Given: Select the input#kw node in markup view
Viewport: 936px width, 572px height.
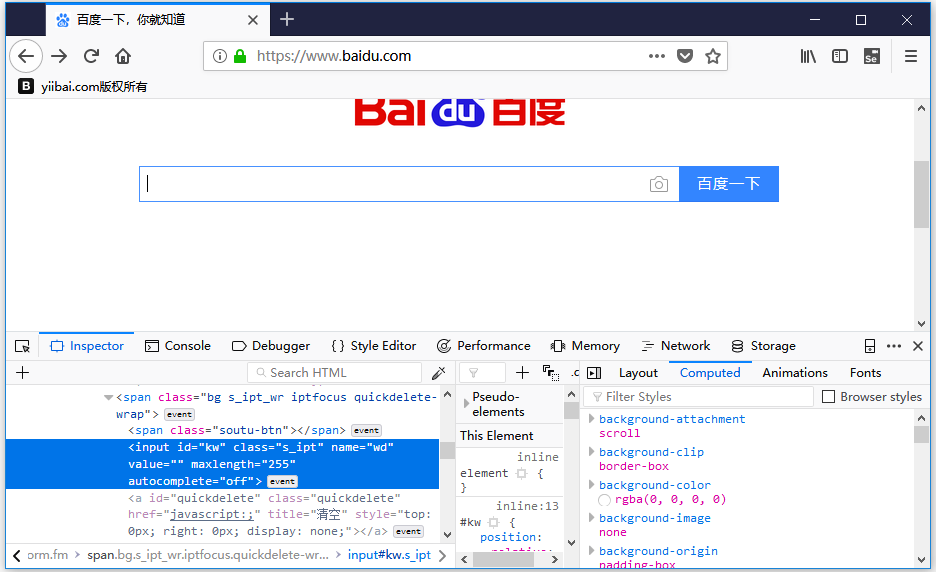Looking at the screenshot, I should [x=223, y=464].
